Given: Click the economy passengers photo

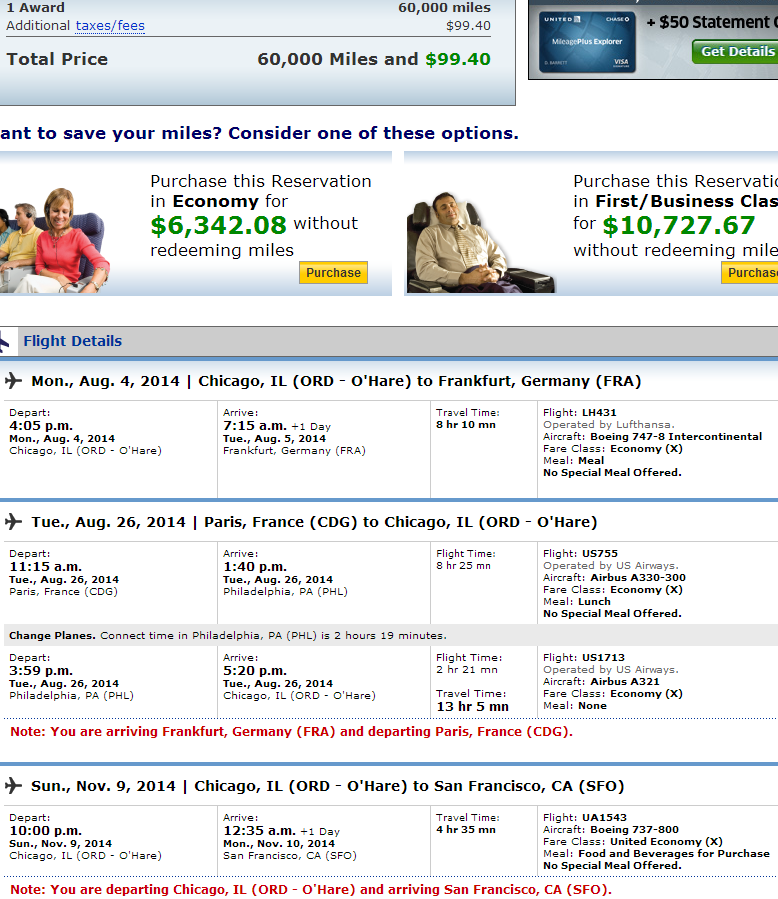Looking at the screenshot, I should (54, 240).
